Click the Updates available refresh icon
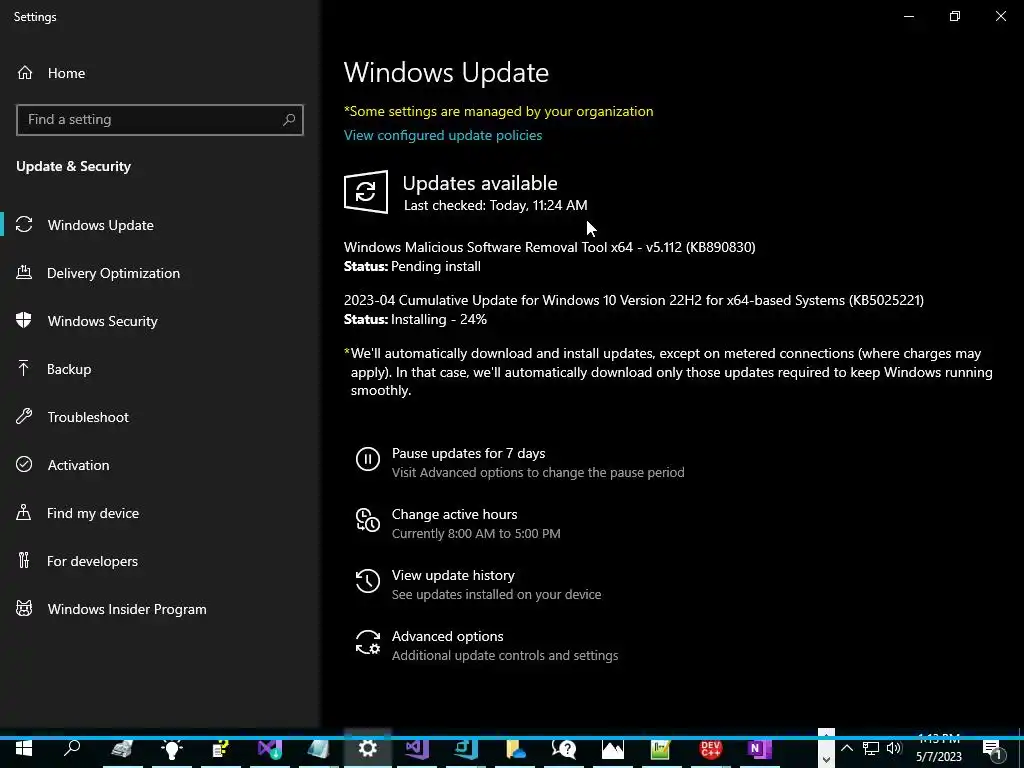 366,192
